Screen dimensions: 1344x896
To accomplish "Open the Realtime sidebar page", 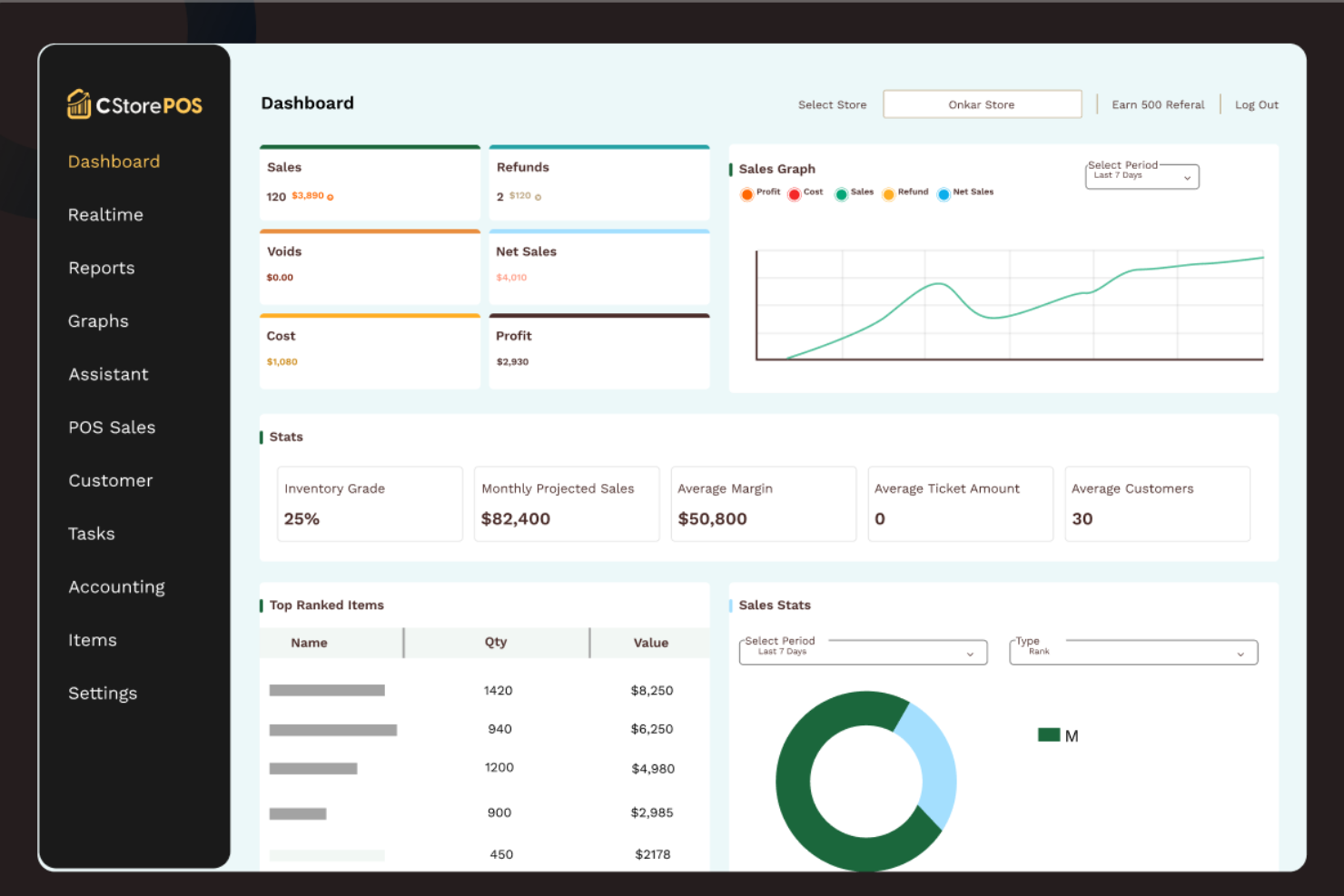I will pos(105,215).
